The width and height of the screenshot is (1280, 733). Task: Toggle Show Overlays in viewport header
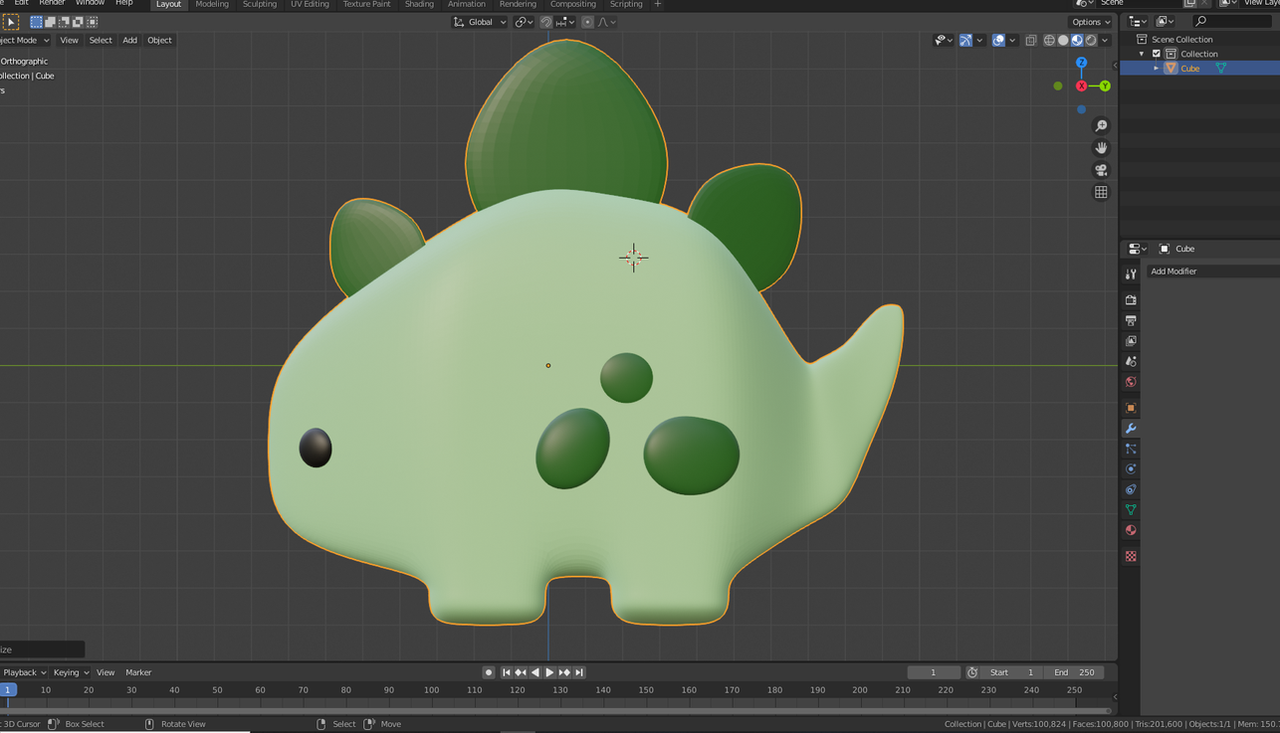pos(999,40)
